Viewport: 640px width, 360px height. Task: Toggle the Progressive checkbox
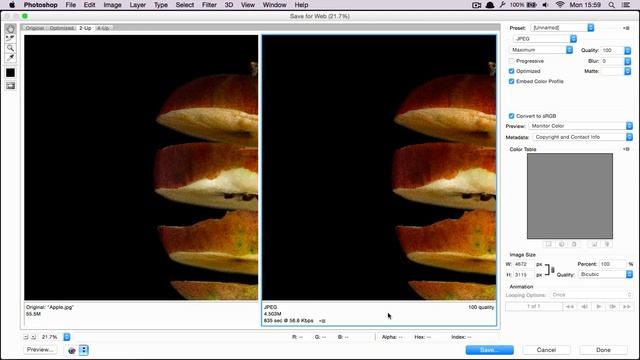click(511, 61)
